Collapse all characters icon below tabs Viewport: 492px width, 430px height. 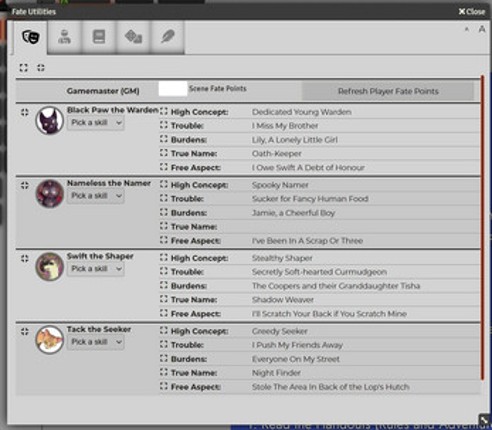41,68
